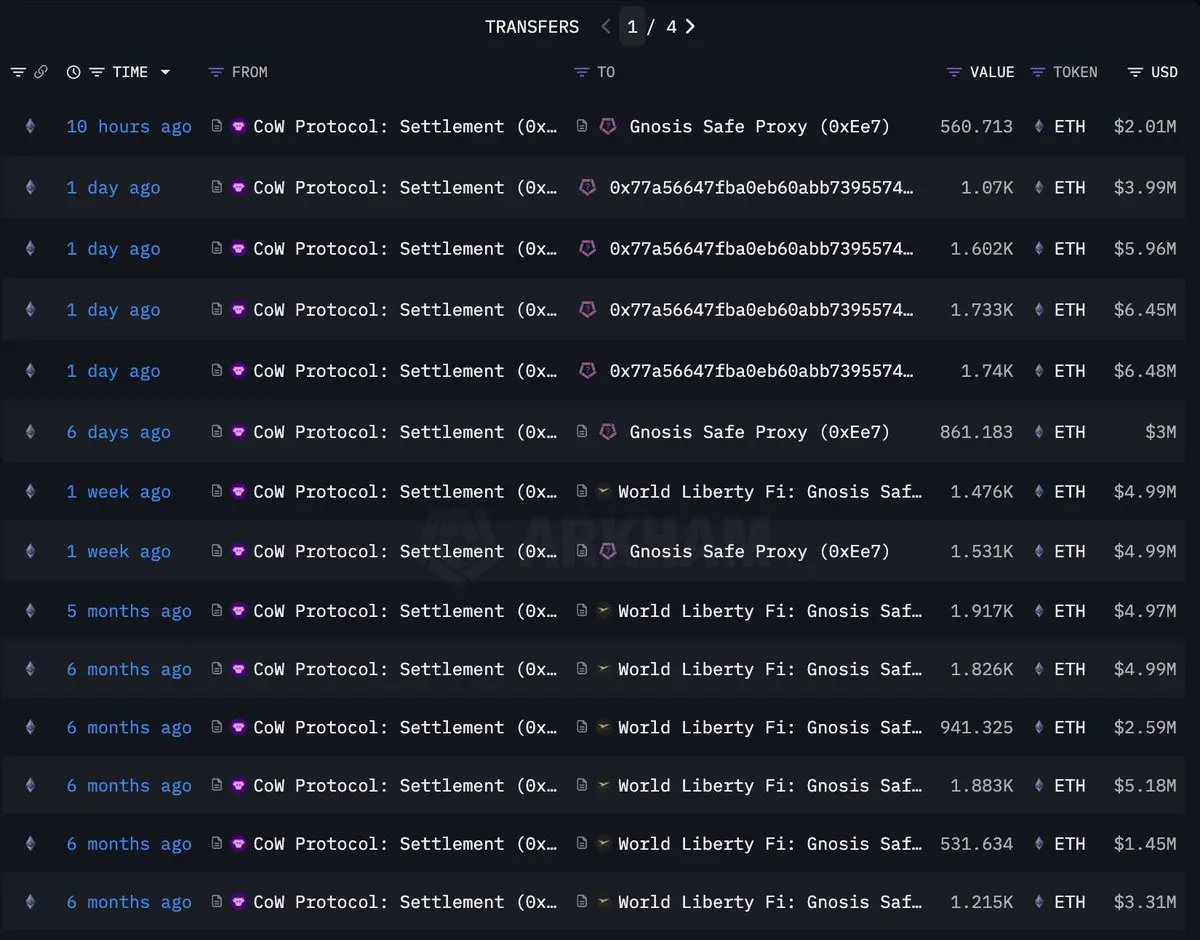Click Gnosis Safe icon in 560.713 row
Viewport: 1200px width, 940px height.
tap(607, 126)
